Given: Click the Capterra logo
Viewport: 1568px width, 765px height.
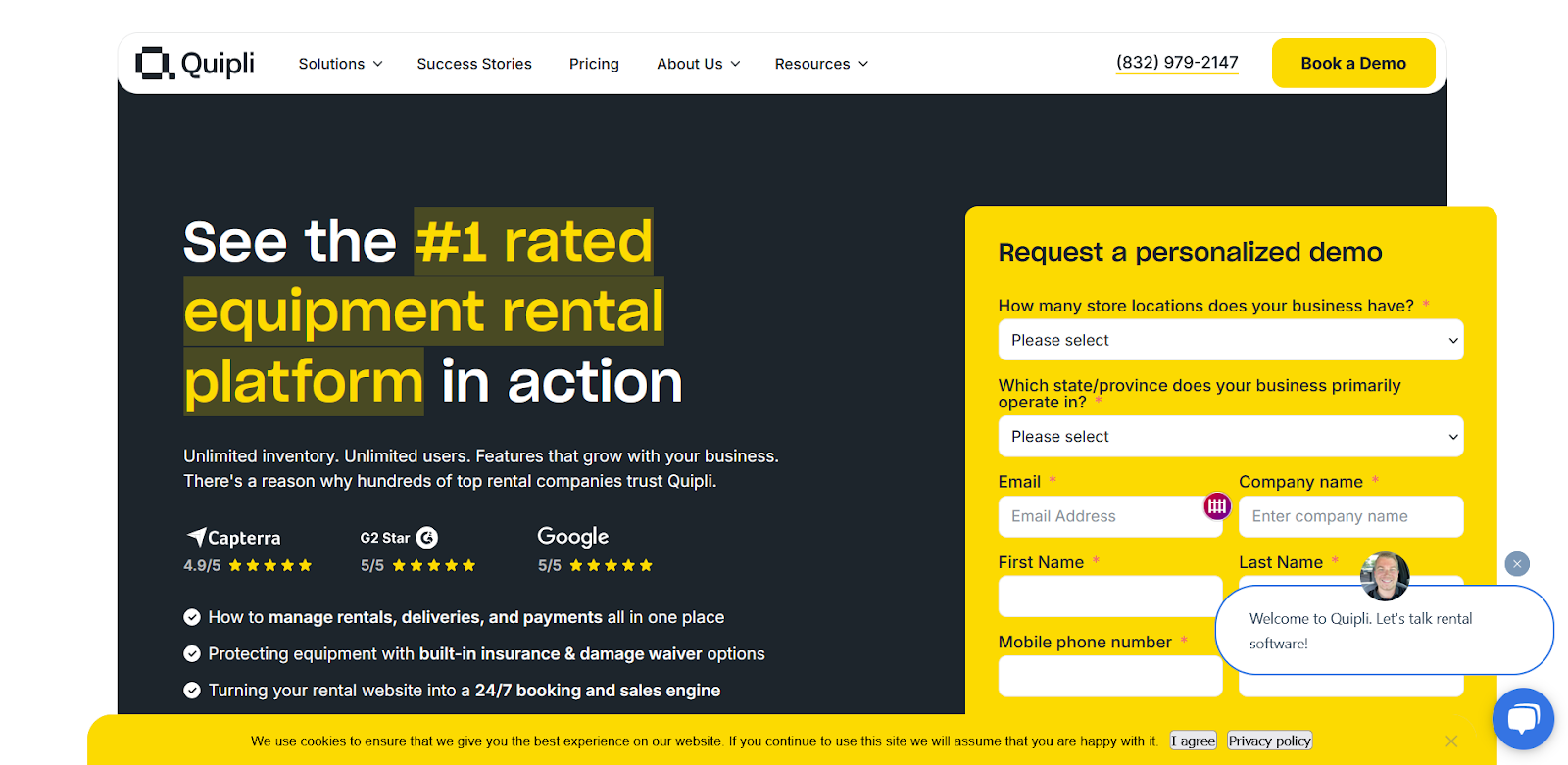Looking at the screenshot, I should pyautogui.click(x=234, y=538).
